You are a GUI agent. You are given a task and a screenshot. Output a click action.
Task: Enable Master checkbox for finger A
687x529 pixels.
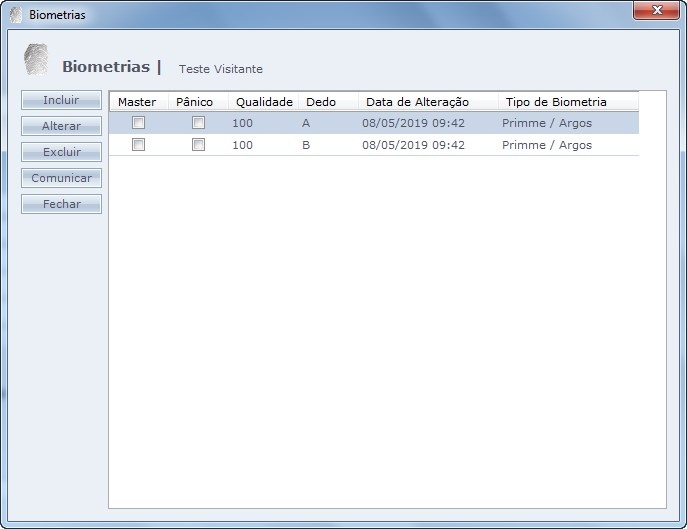pos(139,123)
